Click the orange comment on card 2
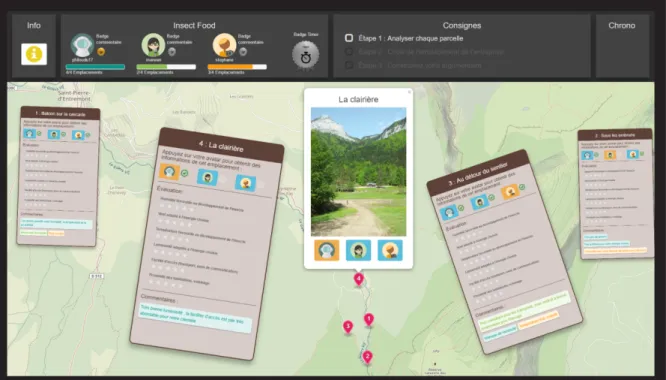Screen dimensions: 666x380 (x=615, y=251)
